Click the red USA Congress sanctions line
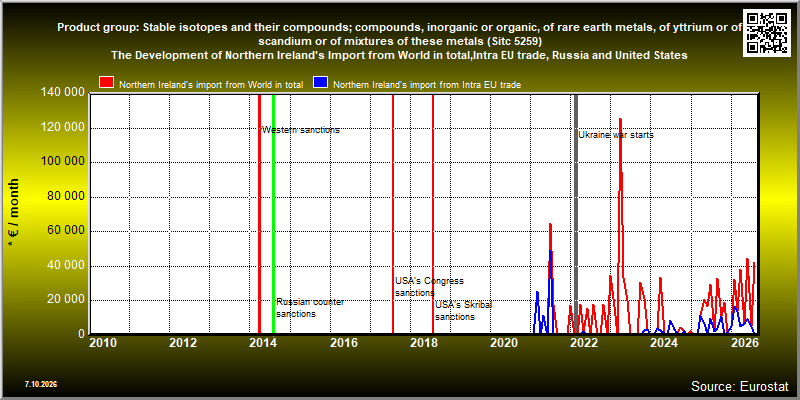 [x=393, y=214]
